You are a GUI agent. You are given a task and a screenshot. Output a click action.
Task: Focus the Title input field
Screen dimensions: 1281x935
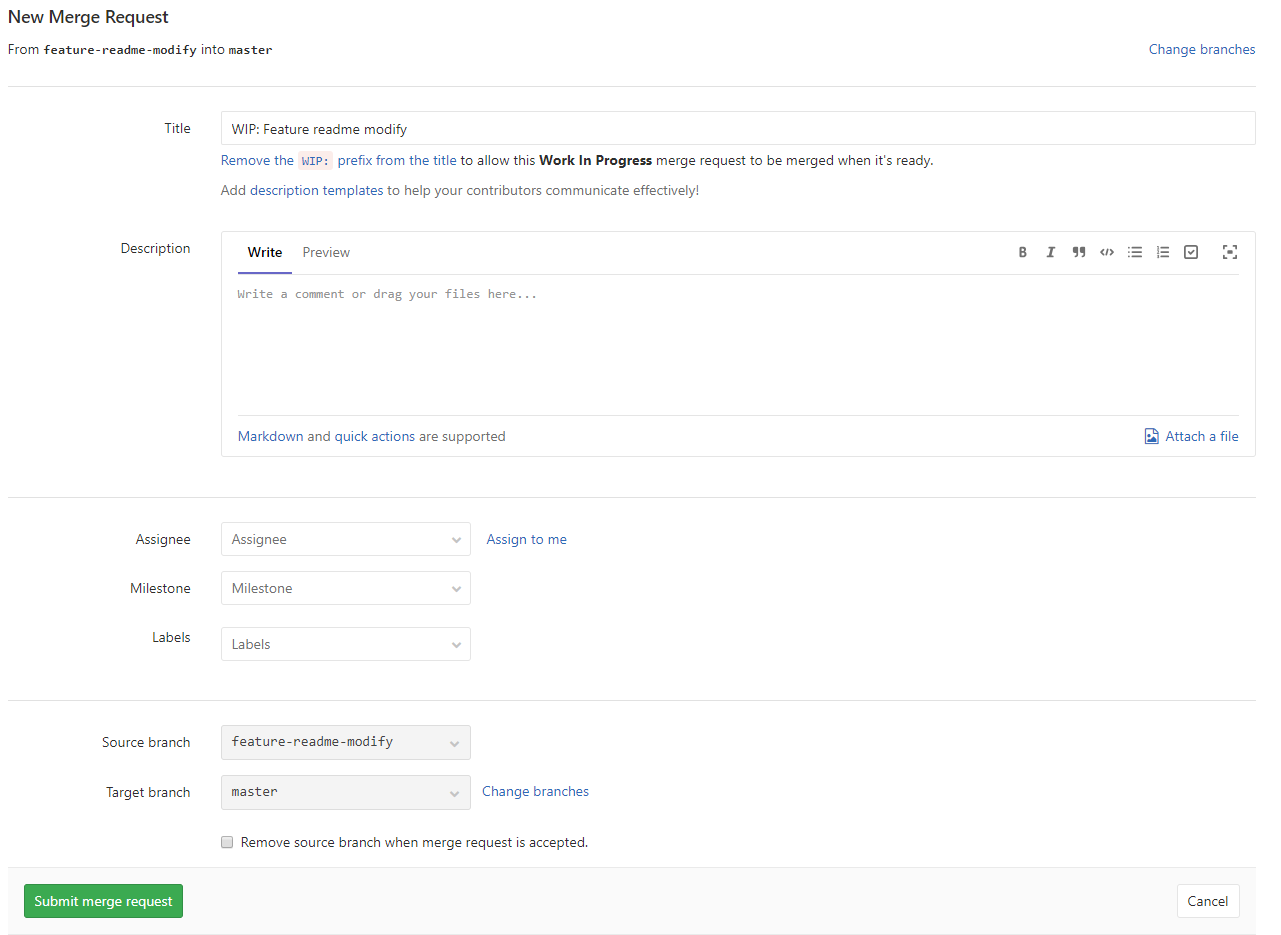pos(738,128)
